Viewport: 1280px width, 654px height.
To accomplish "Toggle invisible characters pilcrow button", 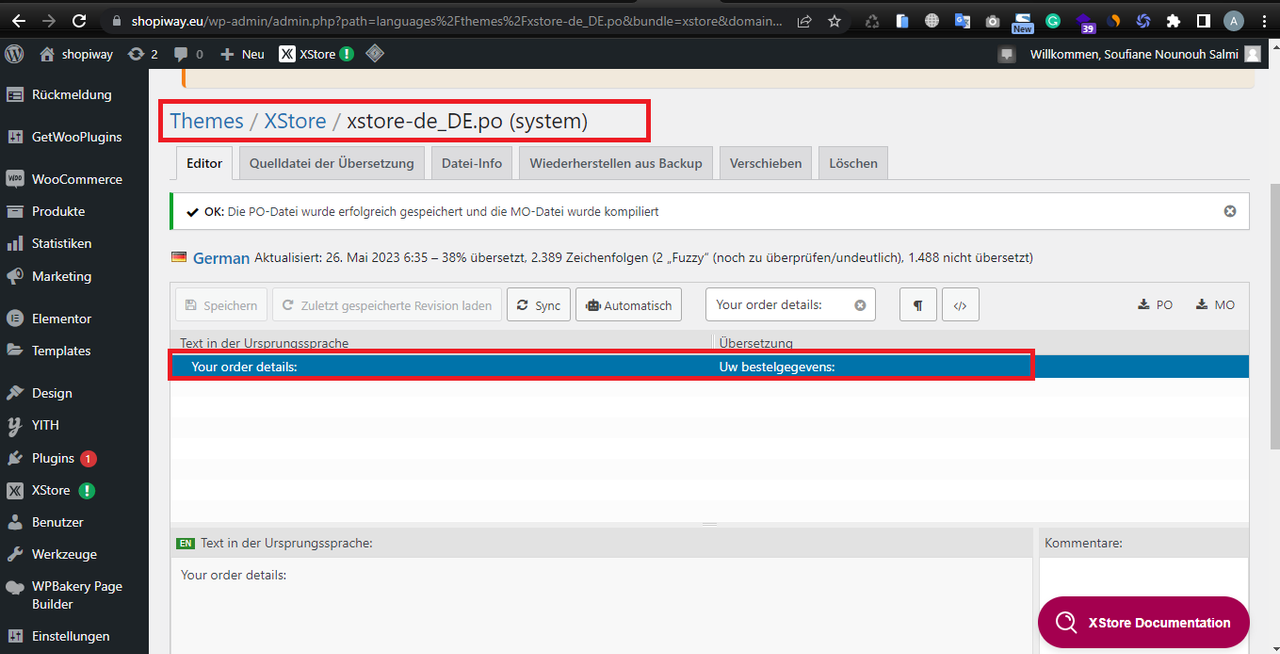I will [918, 305].
